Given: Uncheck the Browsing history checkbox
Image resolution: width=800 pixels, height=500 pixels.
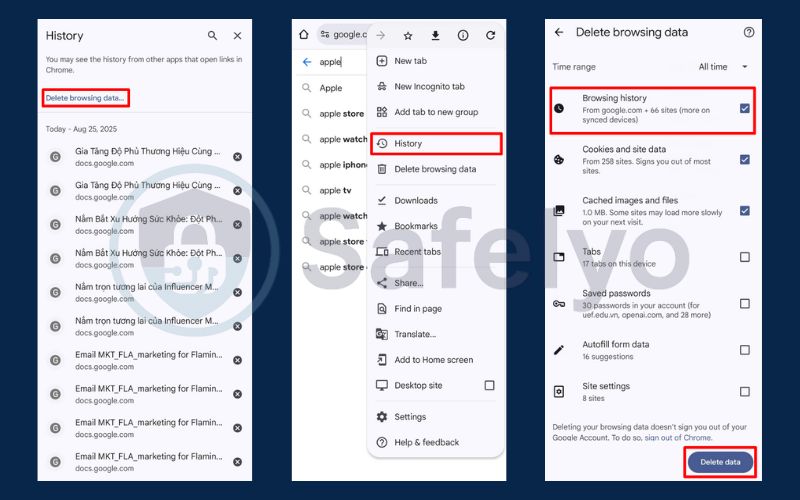Looking at the screenshot, I should (744, 108).
